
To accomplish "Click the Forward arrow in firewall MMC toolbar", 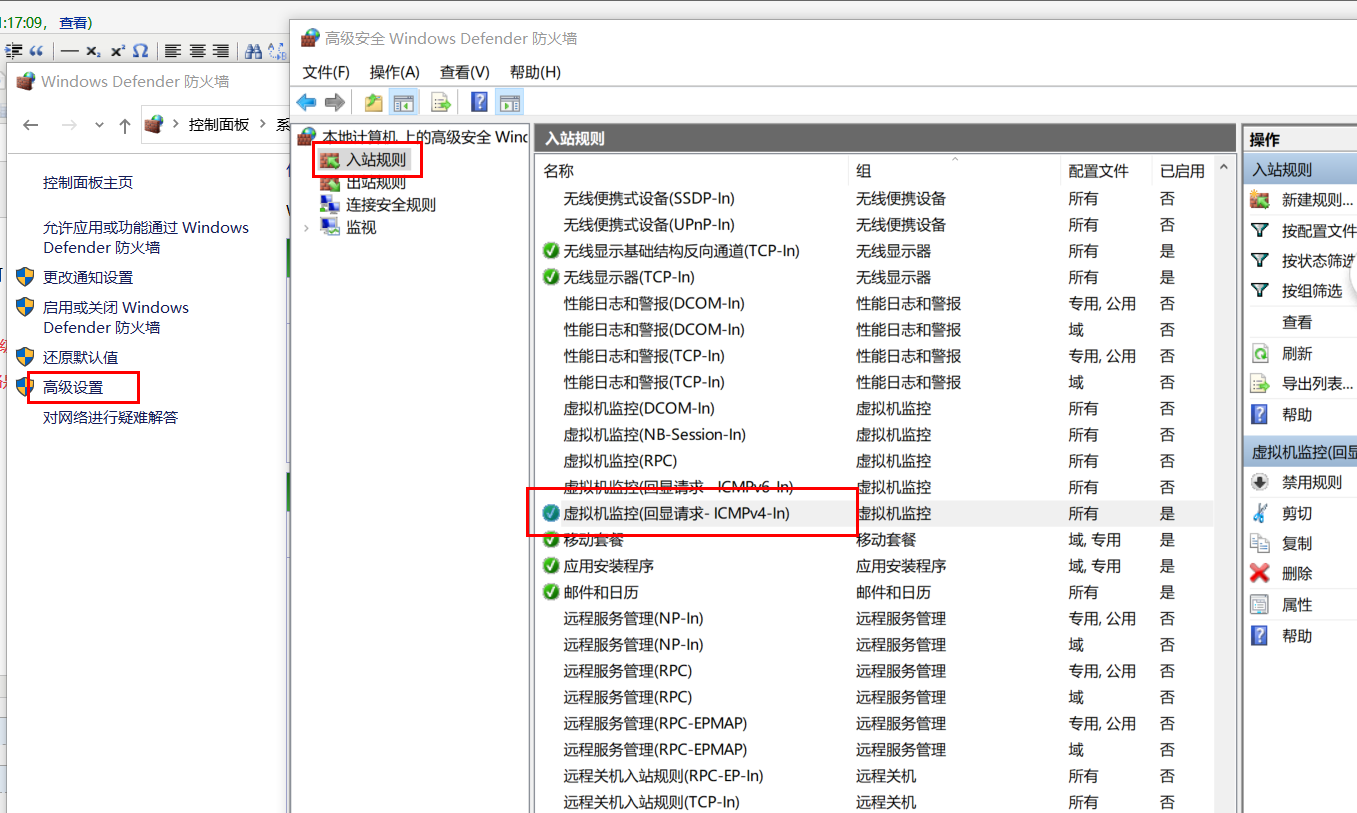I will 335,102.
